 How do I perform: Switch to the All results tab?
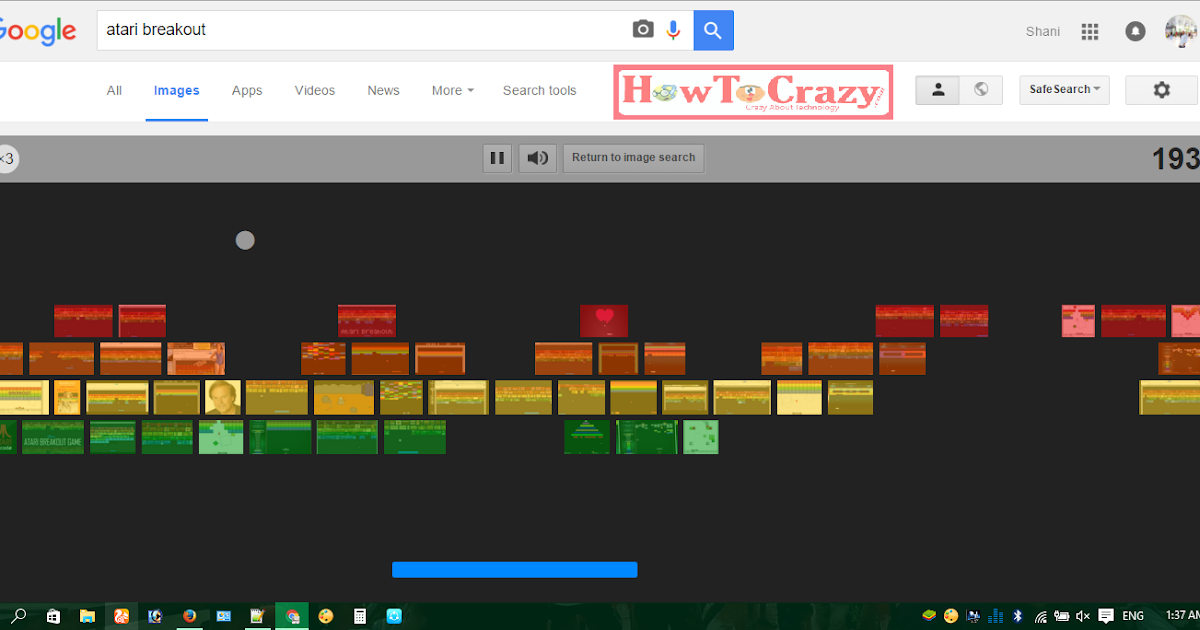coord(114,90)
